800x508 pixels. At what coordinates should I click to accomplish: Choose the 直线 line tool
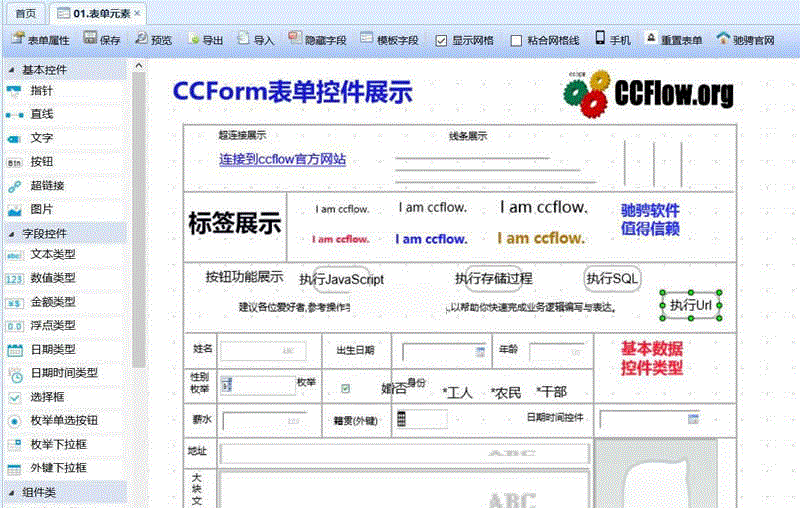click(x=41, y=114)
